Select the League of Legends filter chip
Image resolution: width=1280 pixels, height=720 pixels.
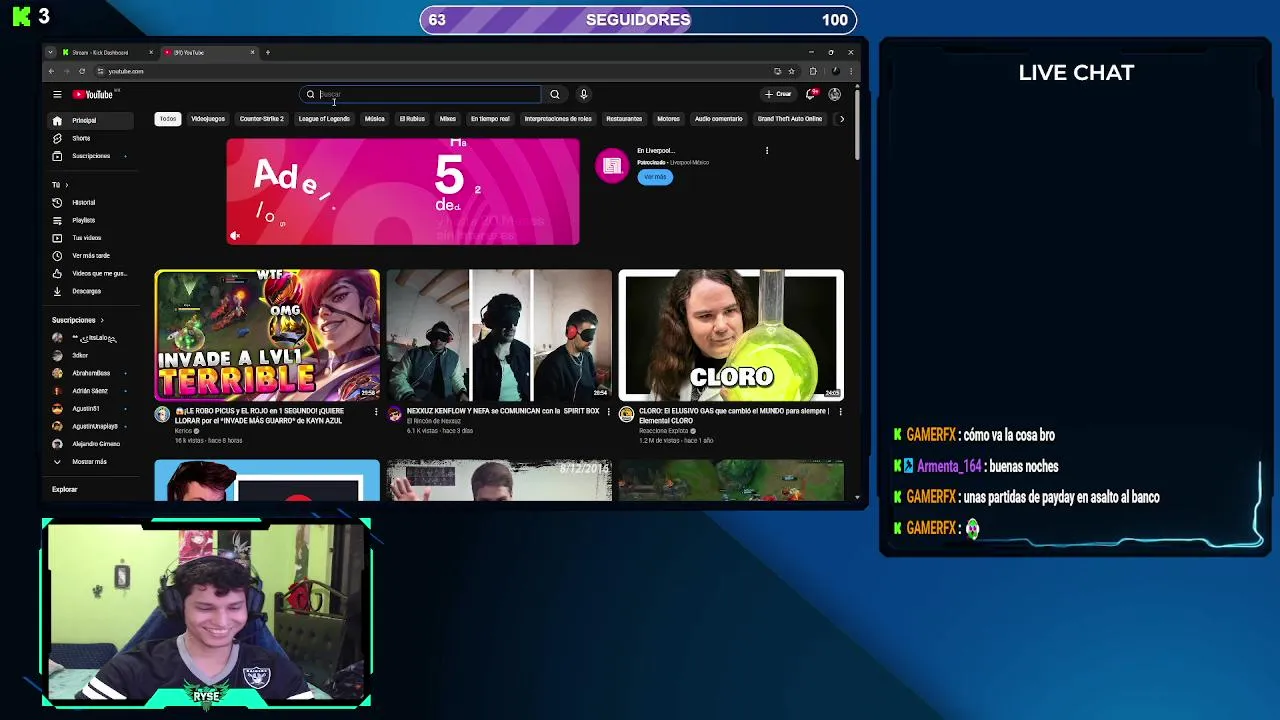[x=324, y=119]
